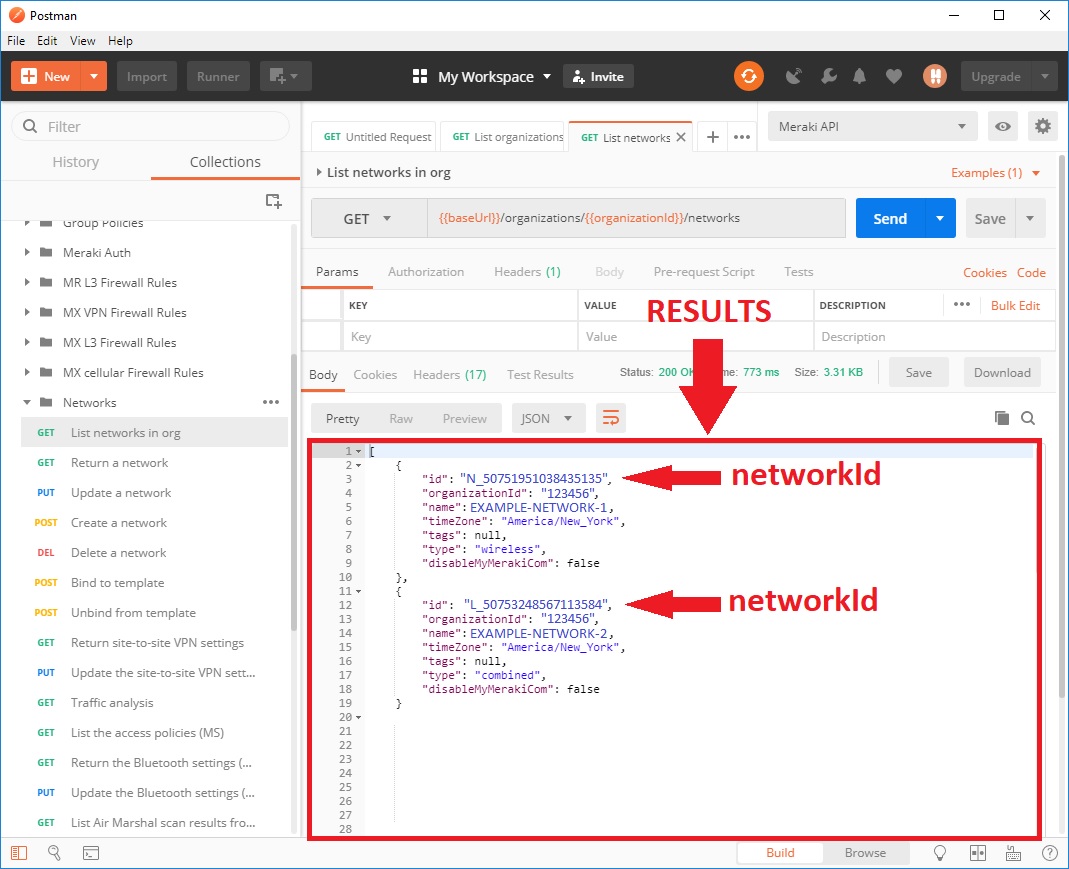Open manage environments gear icon
Viewport: 1069px width, 869px height.
click(1043, 126)
